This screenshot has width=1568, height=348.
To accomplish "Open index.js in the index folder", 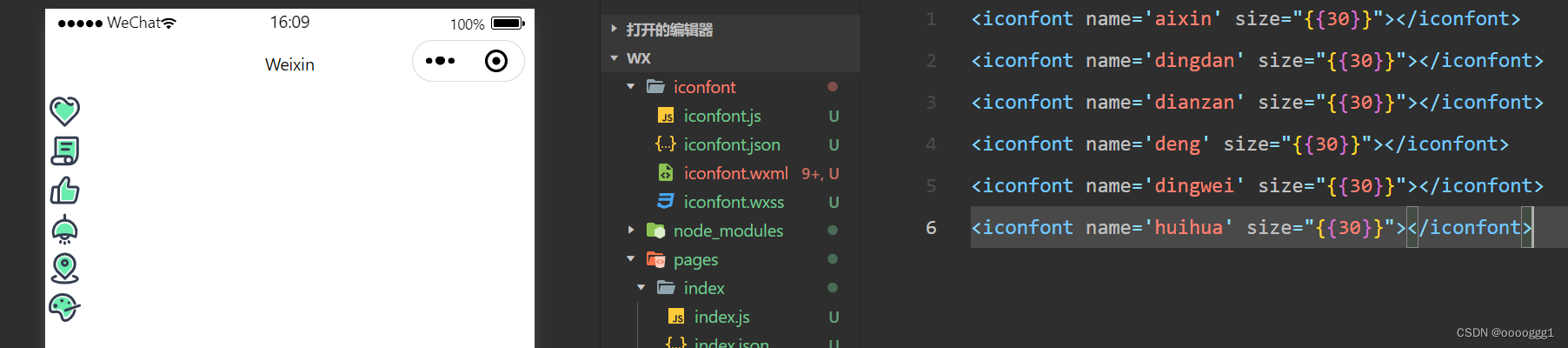I will coord(721,317).
